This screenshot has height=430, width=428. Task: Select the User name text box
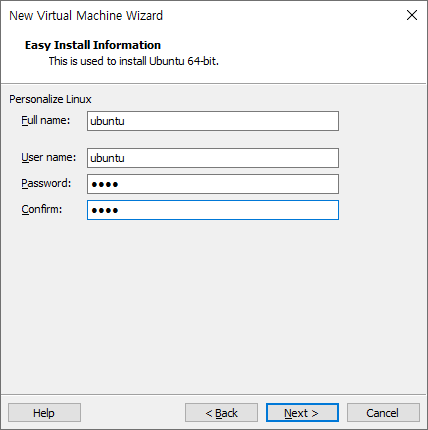pos(213,158)
